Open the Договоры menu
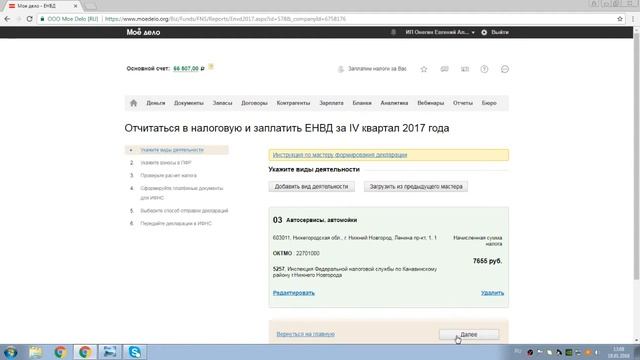This screenshot has height=360, width=640. [x=254, y=103]
